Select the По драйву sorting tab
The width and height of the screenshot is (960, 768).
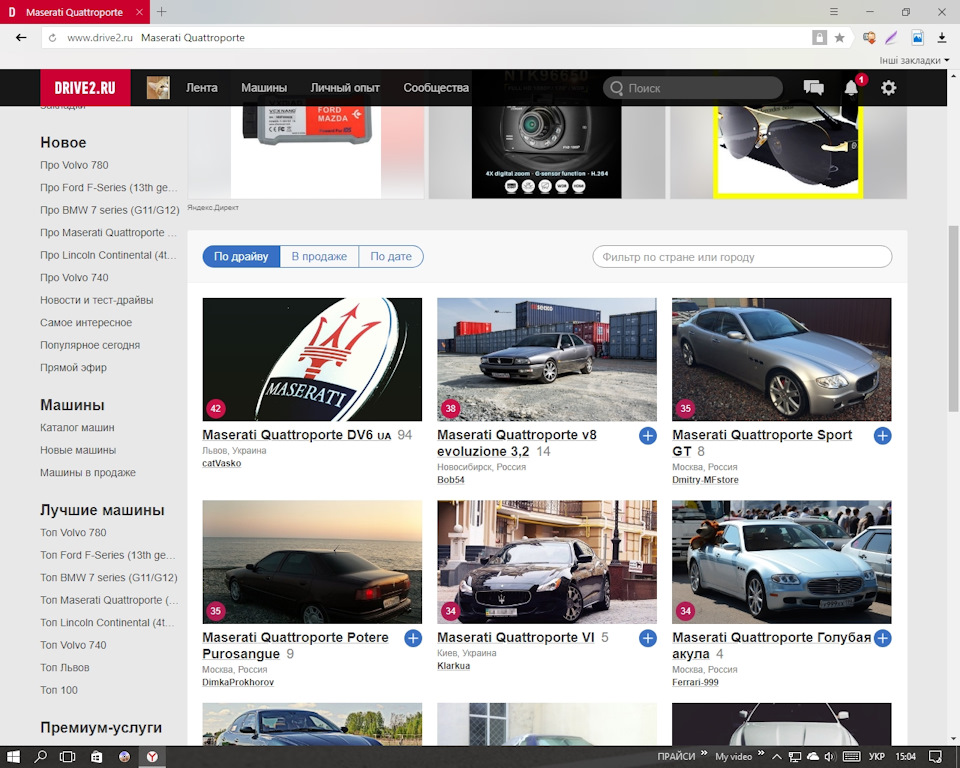click(241, 257)
